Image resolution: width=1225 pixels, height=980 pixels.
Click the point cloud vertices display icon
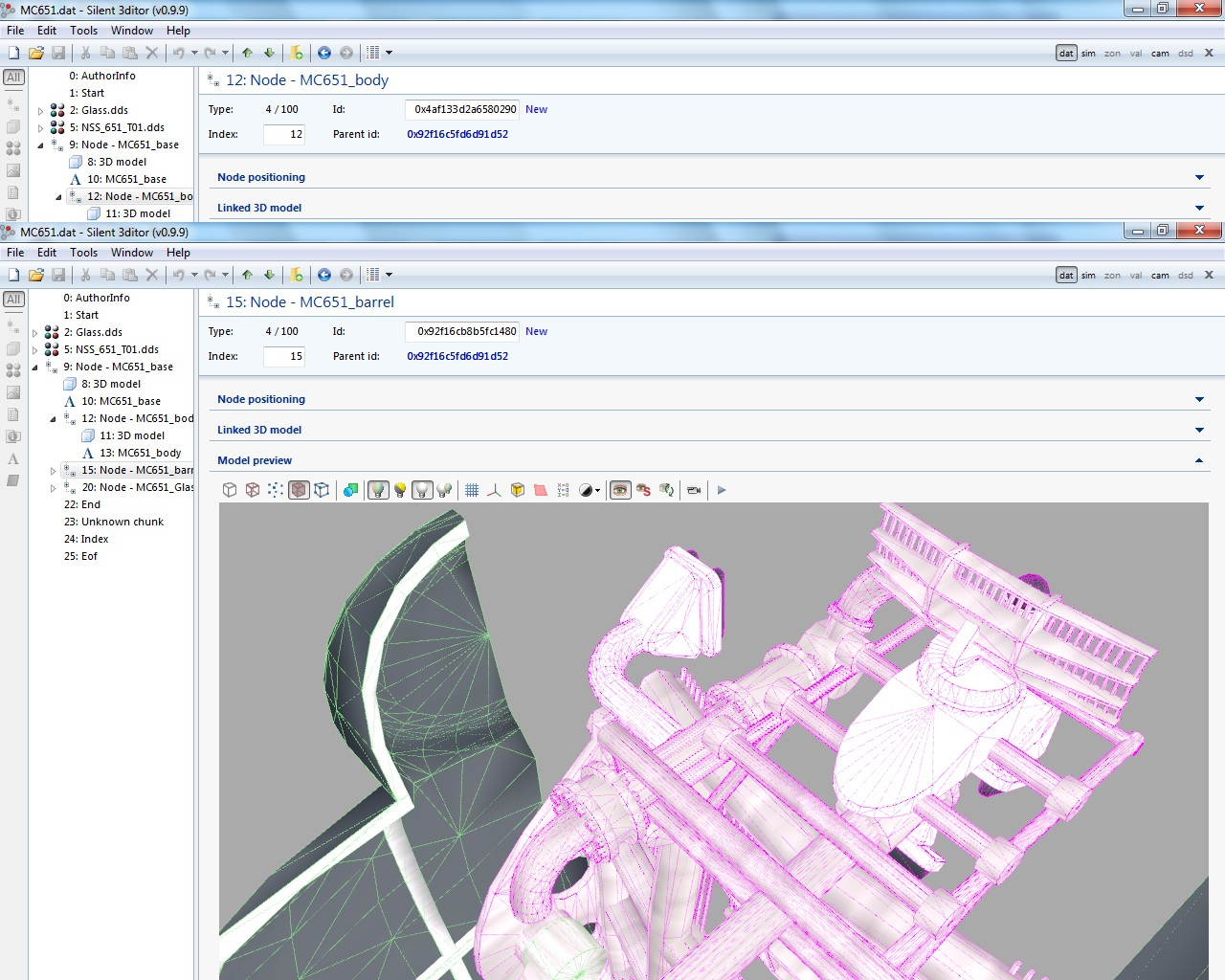(x=276, y=490)
